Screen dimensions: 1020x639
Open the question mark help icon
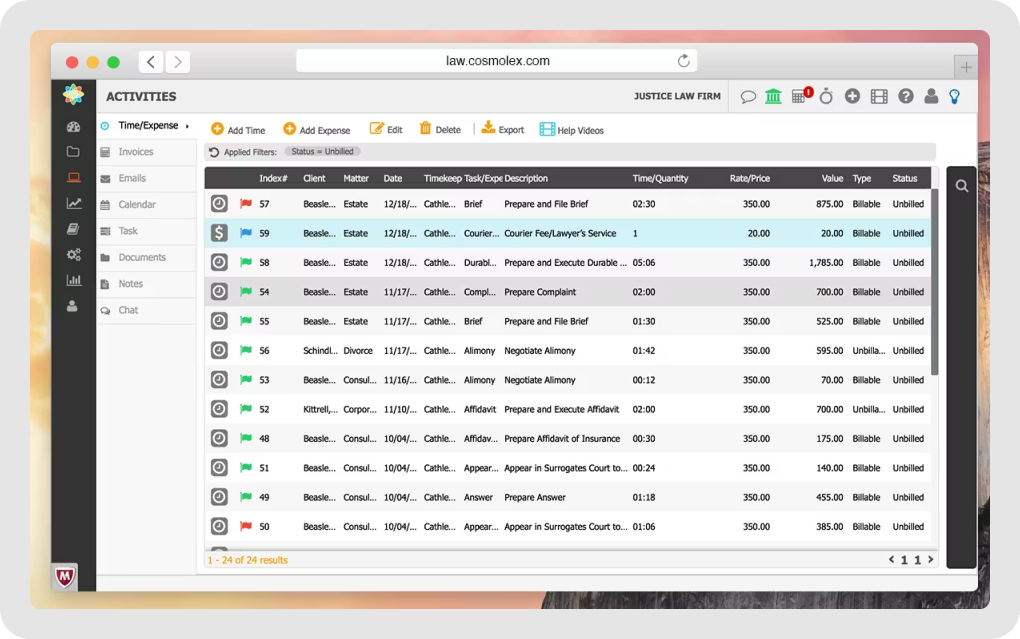[x=906, y=96]
